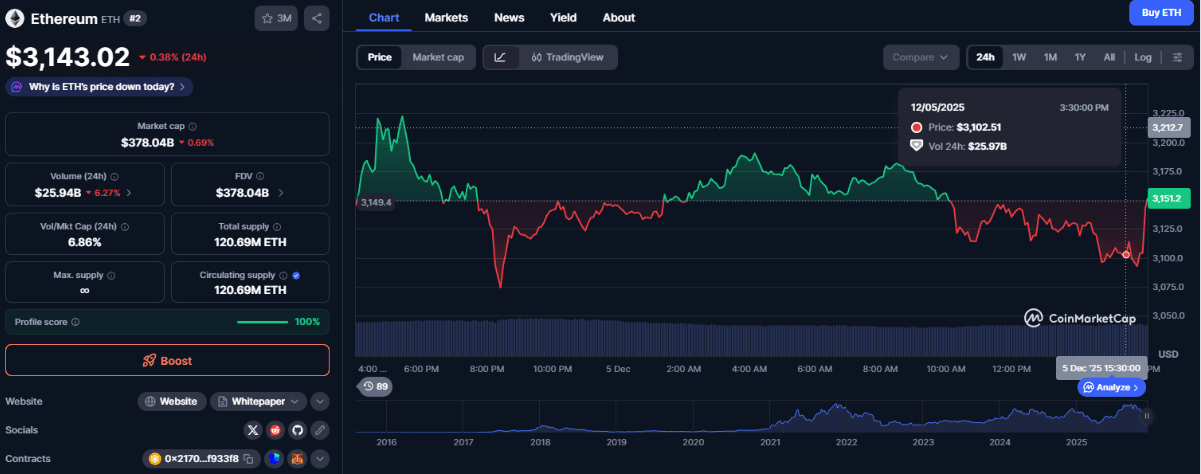Click the red price point marker on chart
This screenshot has width=1201, height=474.
coord(1126,255)
